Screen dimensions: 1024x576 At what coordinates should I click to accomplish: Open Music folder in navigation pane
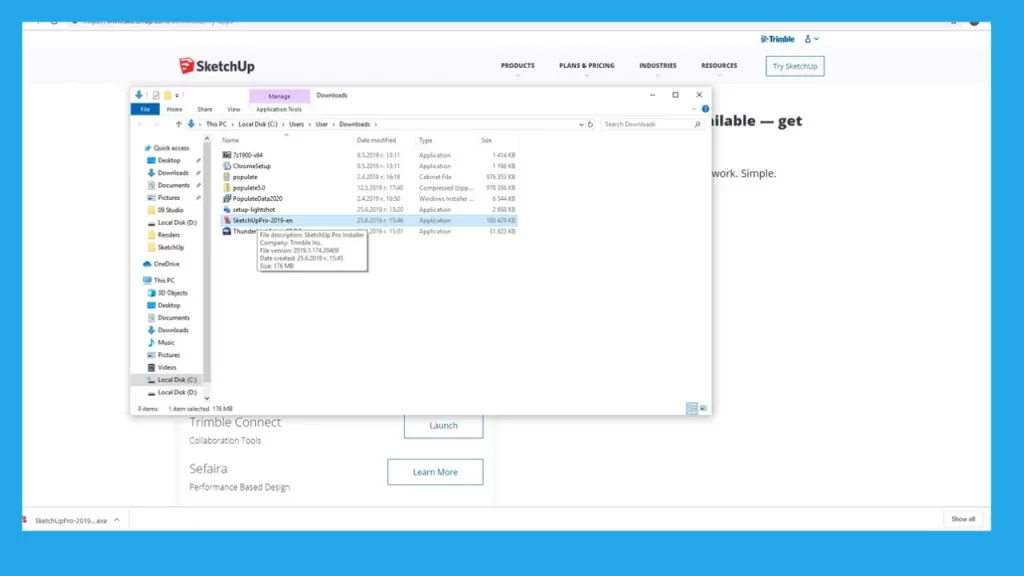[x=166, y=342]
